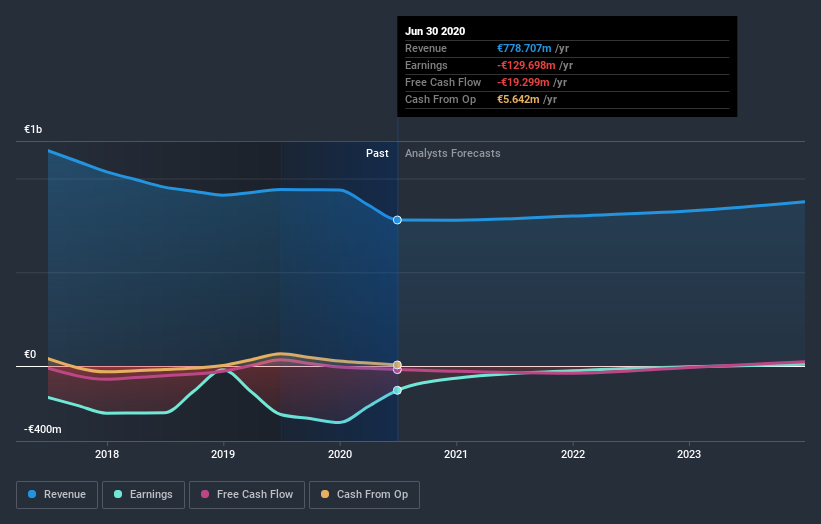The height and width of the screenshot is (524, 821).
Task: Toggle the Free Cash Flow legend button
Action: pos(247,495)
